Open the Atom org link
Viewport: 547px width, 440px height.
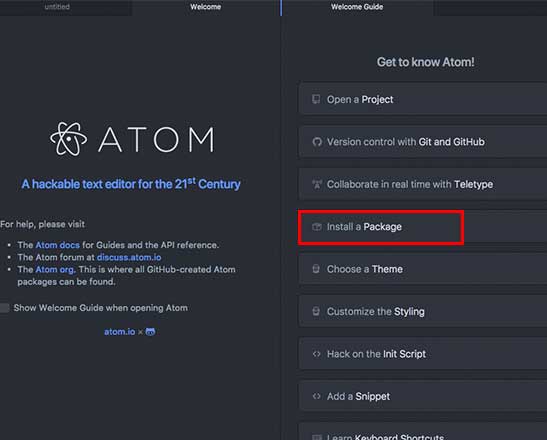(55, 269)
